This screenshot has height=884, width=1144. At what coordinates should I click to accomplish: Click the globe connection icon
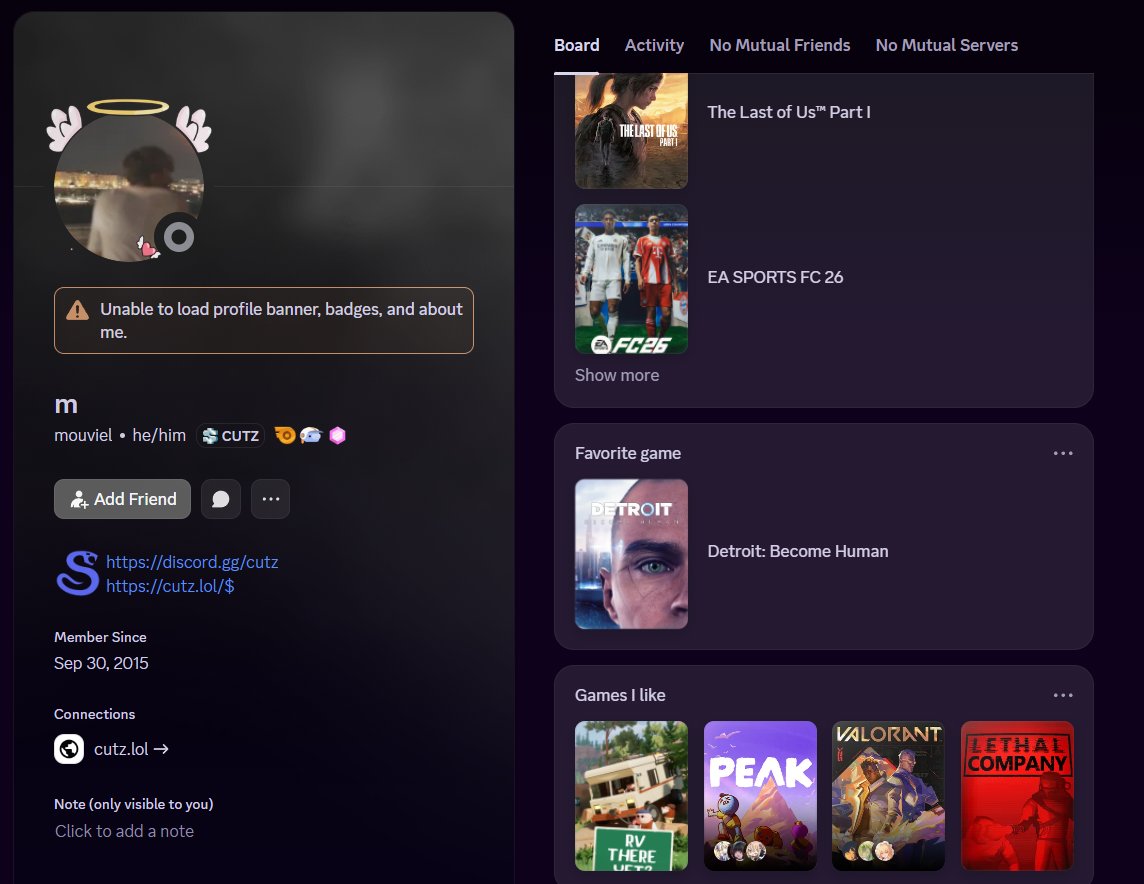click(69, 749)
